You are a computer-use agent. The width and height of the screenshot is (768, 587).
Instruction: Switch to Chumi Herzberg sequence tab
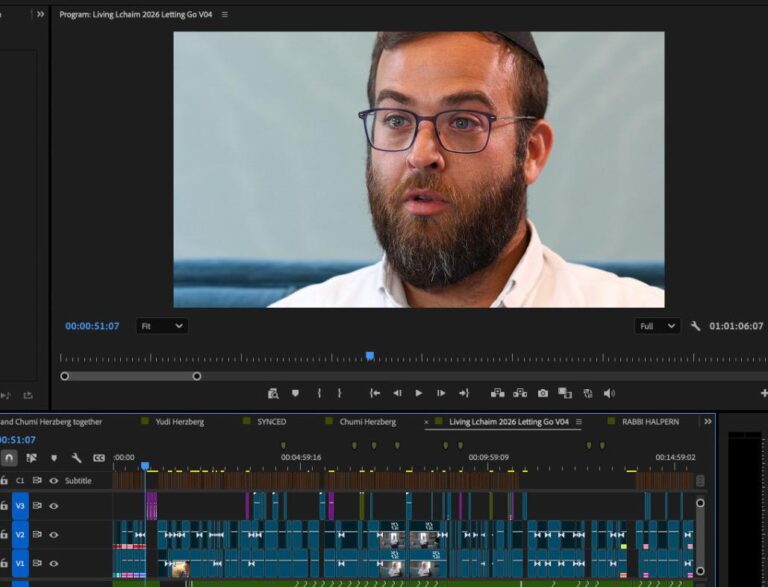coord(368,422)
